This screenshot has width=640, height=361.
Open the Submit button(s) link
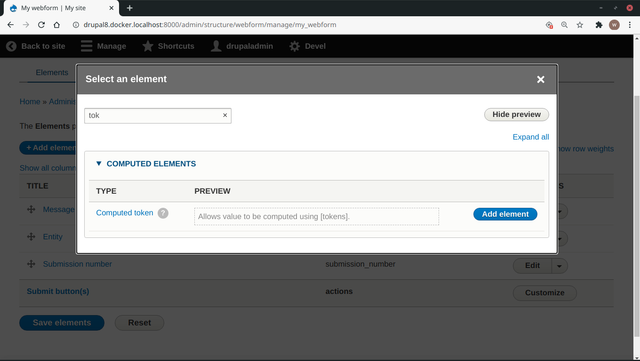58,292
